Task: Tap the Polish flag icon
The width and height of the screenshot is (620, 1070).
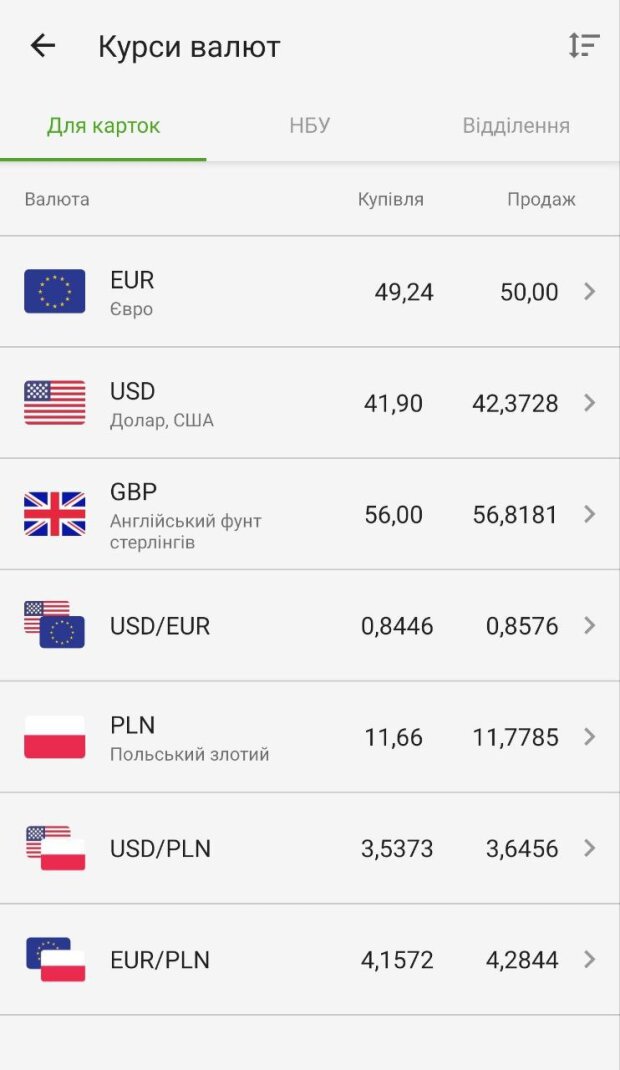Action: (x=55, y=737)
